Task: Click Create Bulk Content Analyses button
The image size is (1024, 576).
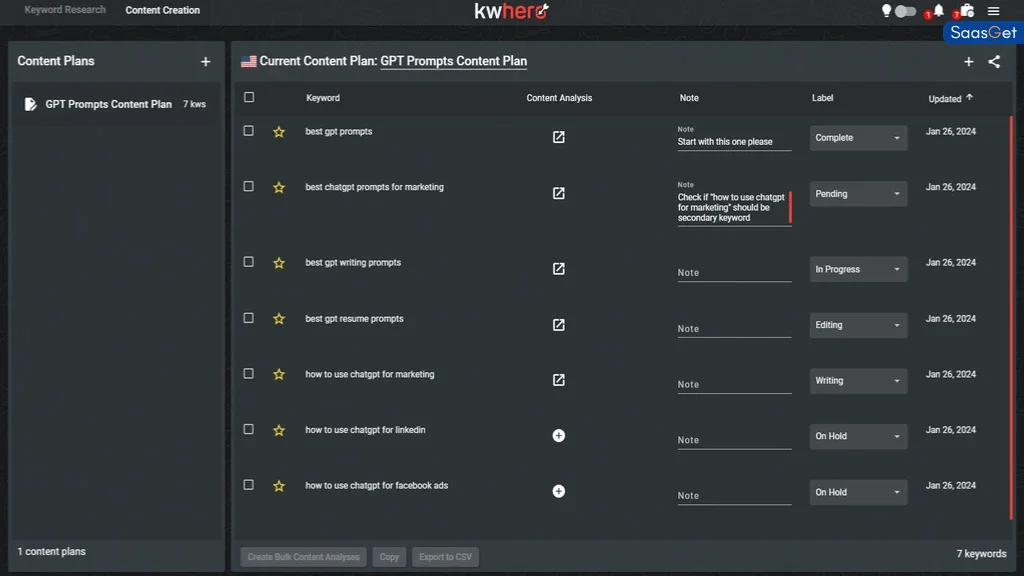Action: point(303,557)
